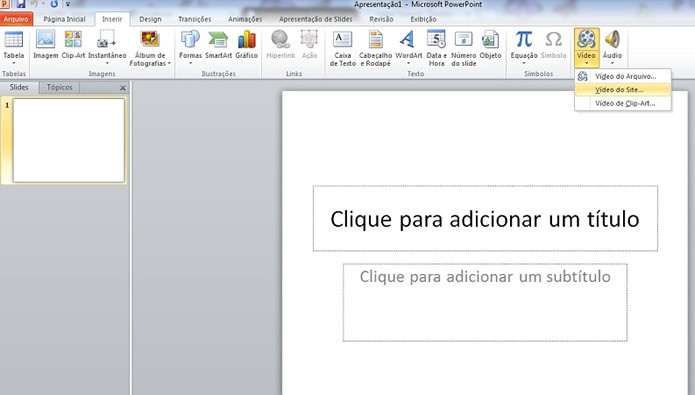Switch to the Revisão tab
695x395 pixels.
[x=381, y=19]
